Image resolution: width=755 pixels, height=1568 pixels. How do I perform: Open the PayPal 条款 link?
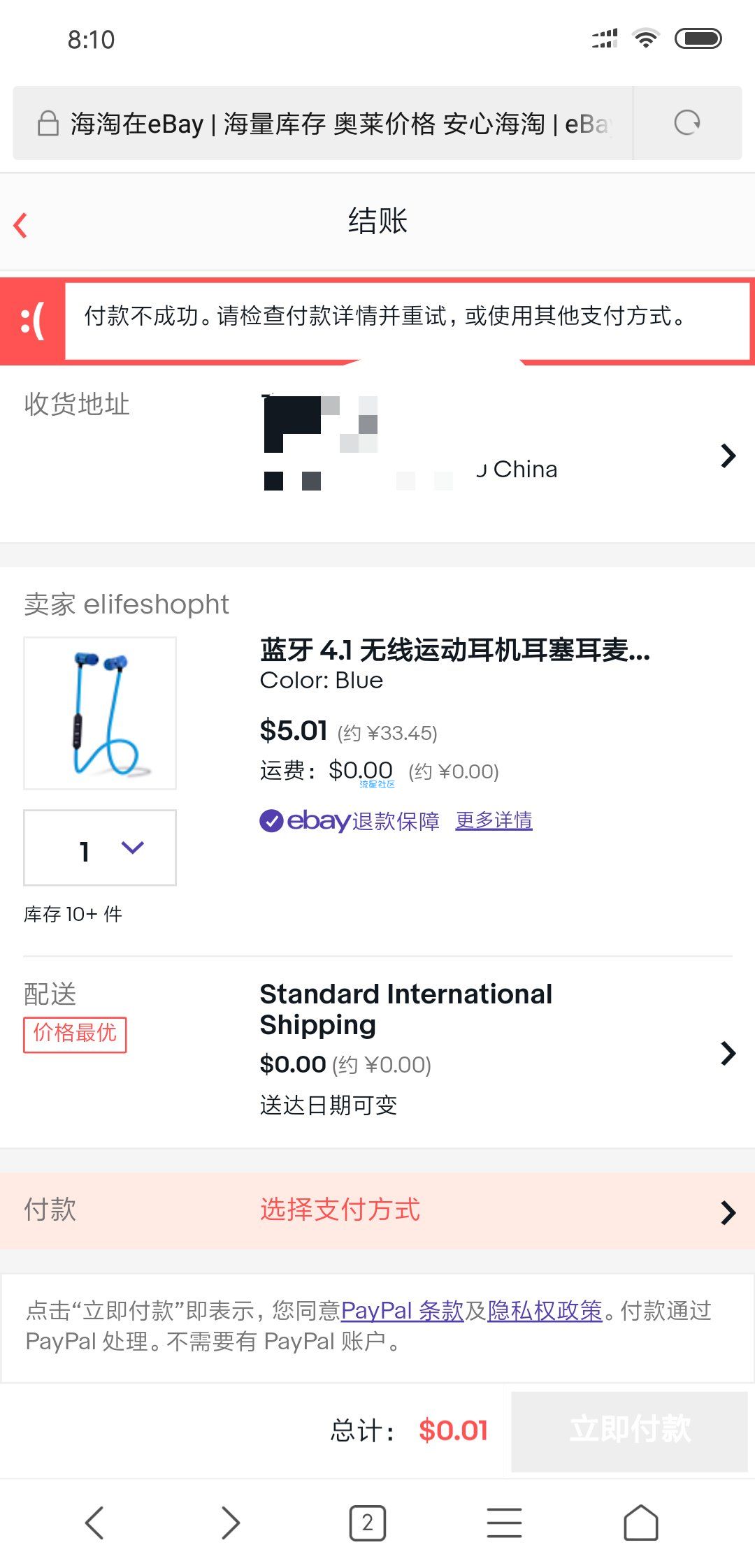pyautogui.click(x=403, y=1310)
